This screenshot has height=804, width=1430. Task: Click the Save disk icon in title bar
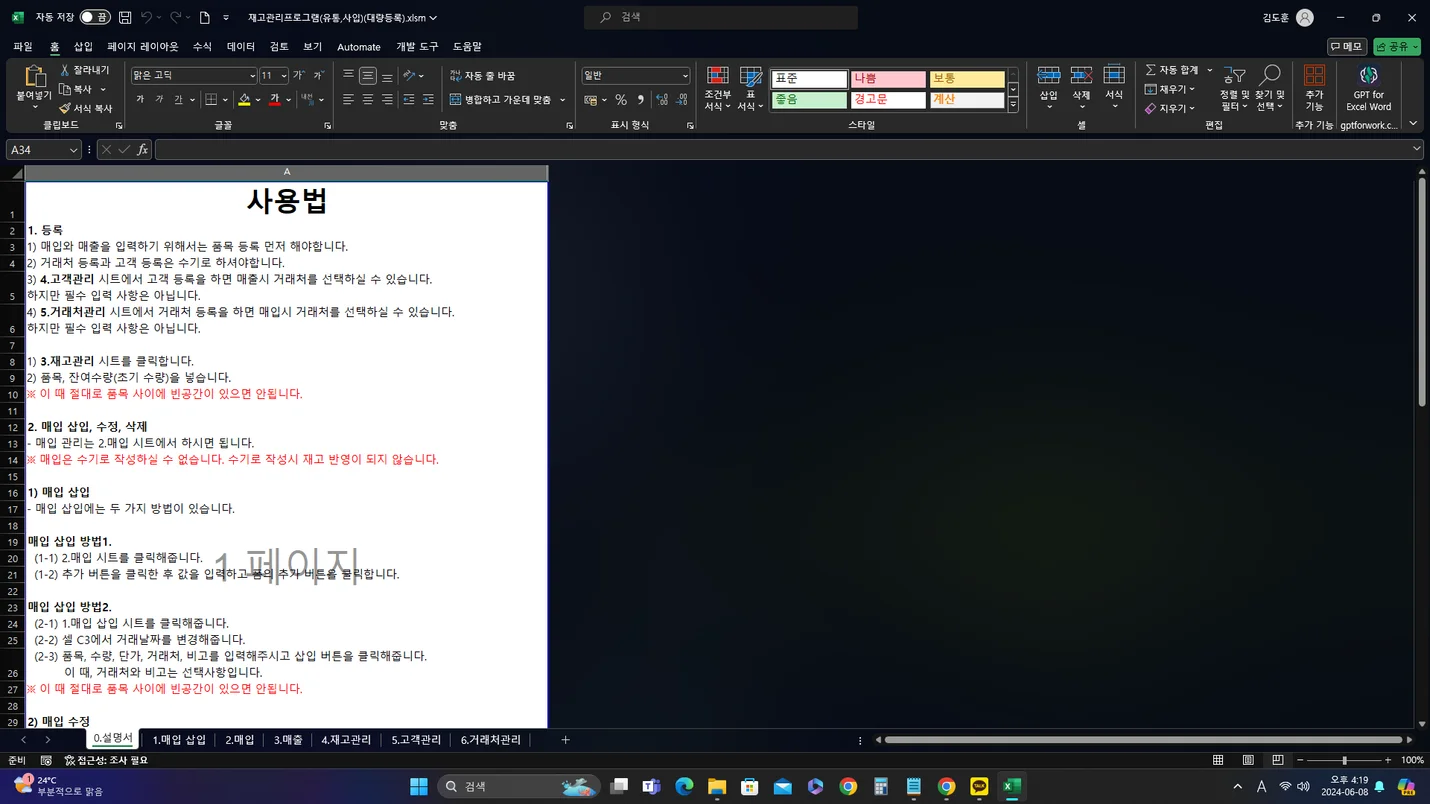pyautogui.click(x=125, y=18)
